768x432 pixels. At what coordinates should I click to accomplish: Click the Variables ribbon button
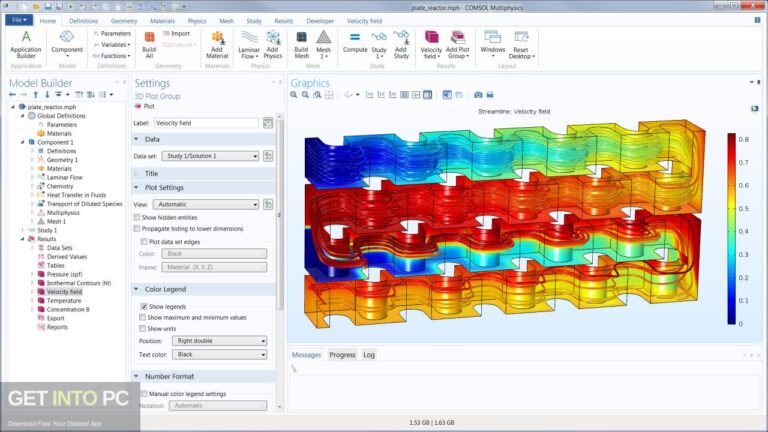[112, 45]
